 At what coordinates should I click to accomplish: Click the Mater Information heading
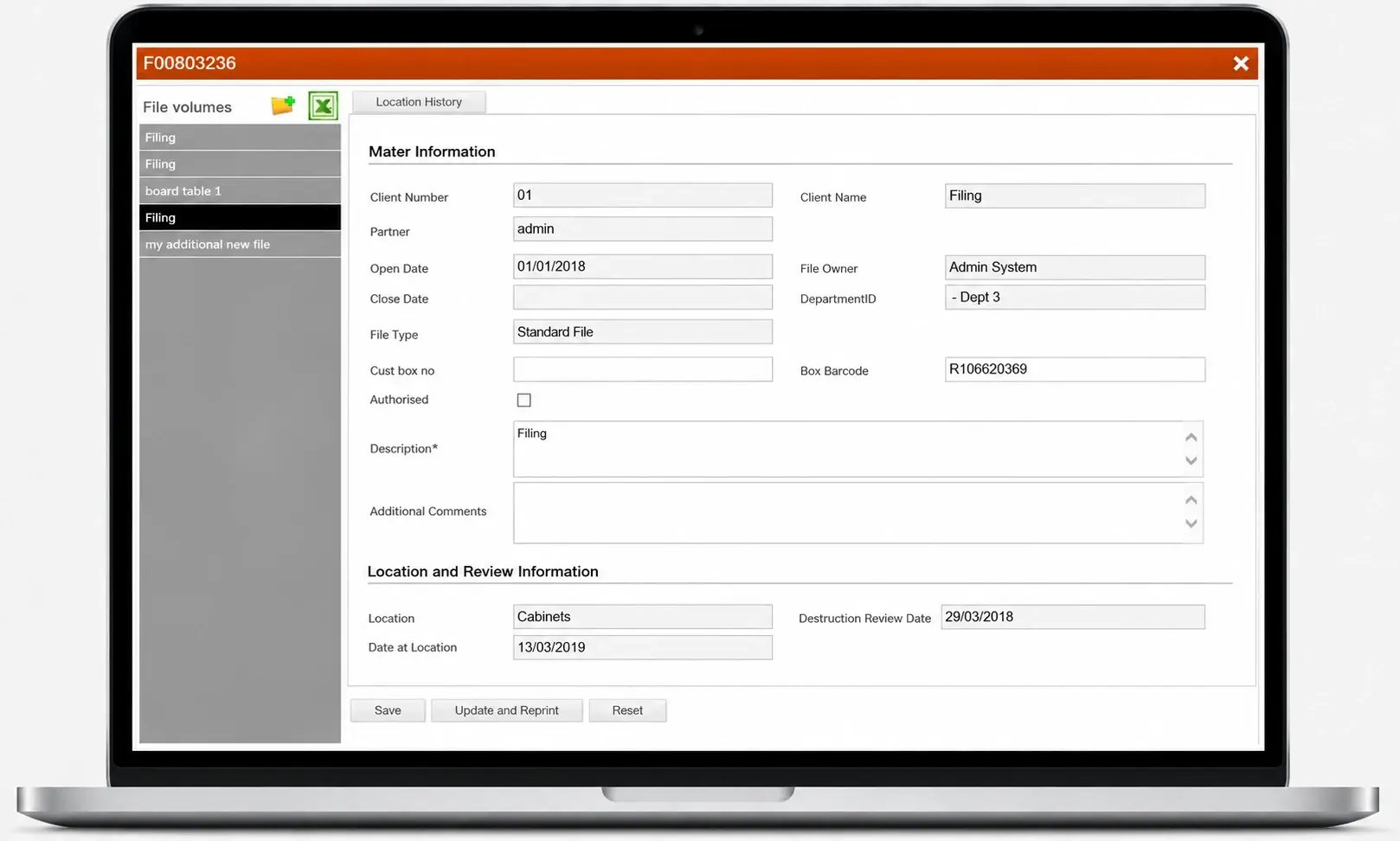(432, 151)
